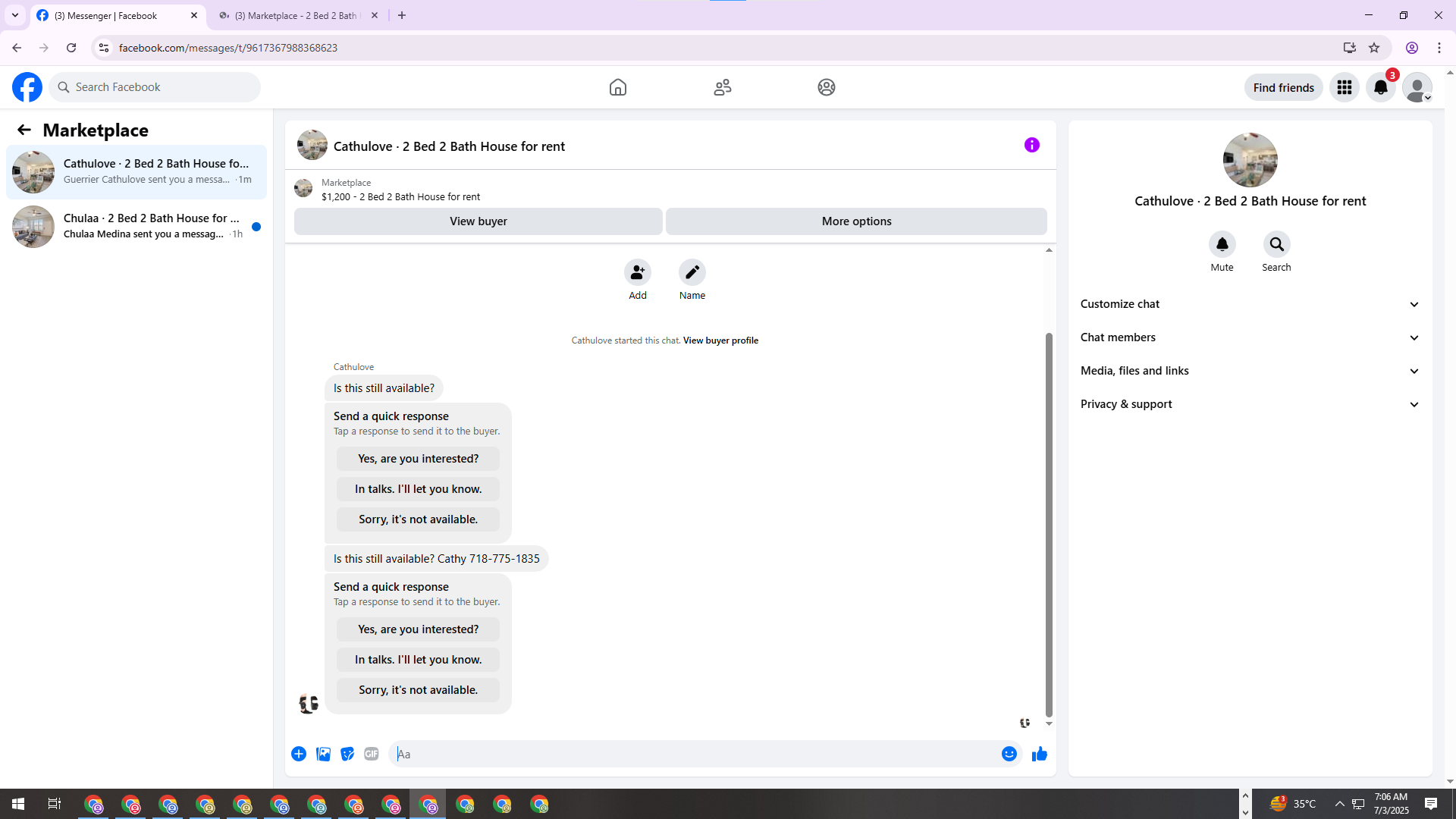Image resolution: width=1456 pixels, height=819 pixels.
Task: Toggle the purple conversation information icon
Action: [x=1031, y=145]
